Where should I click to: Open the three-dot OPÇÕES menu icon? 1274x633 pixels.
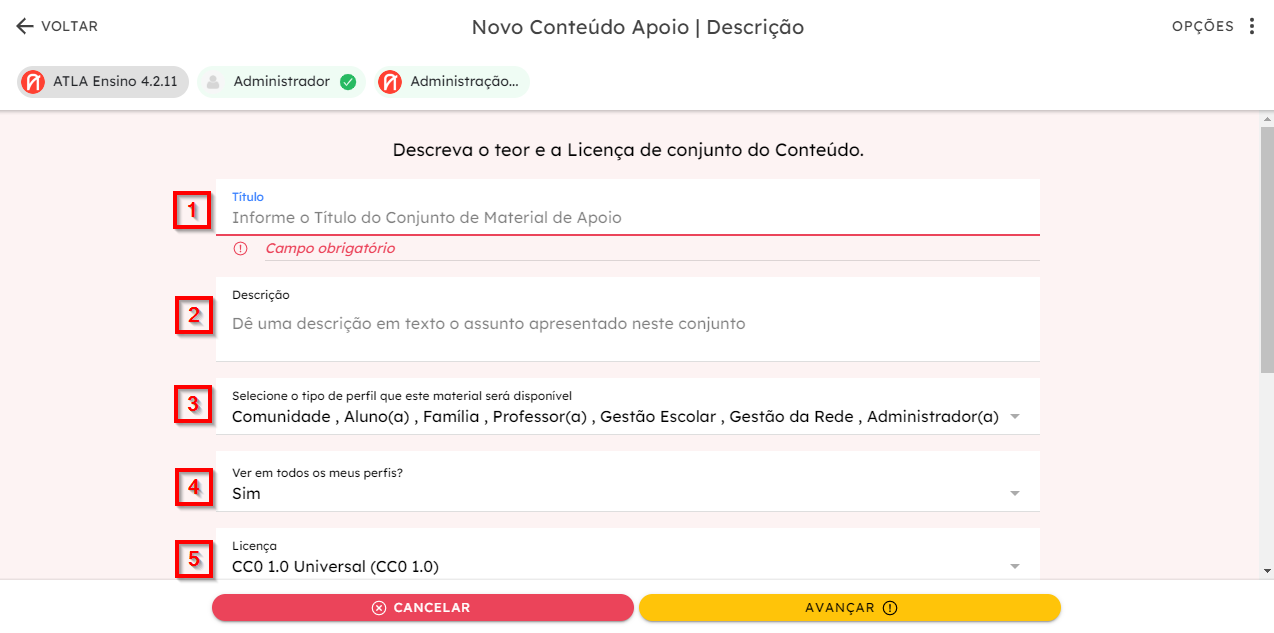tap(1252, 27)
